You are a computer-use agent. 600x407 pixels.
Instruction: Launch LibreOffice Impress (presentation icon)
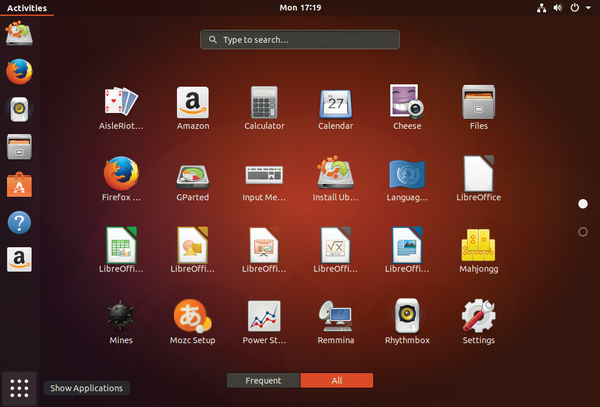click(264, 250)
